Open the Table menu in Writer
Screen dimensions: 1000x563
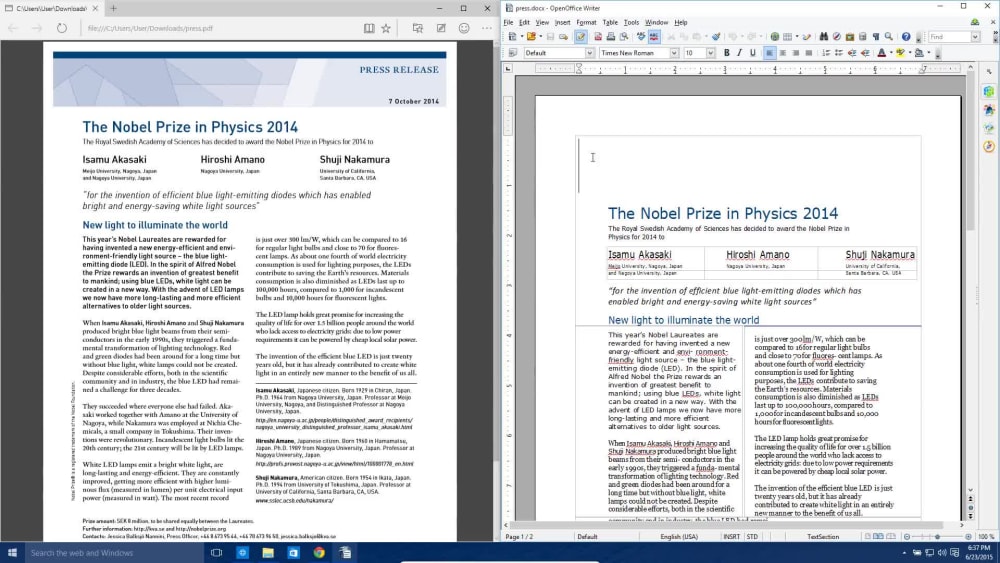pyautogui.click(x=610, y=22)
